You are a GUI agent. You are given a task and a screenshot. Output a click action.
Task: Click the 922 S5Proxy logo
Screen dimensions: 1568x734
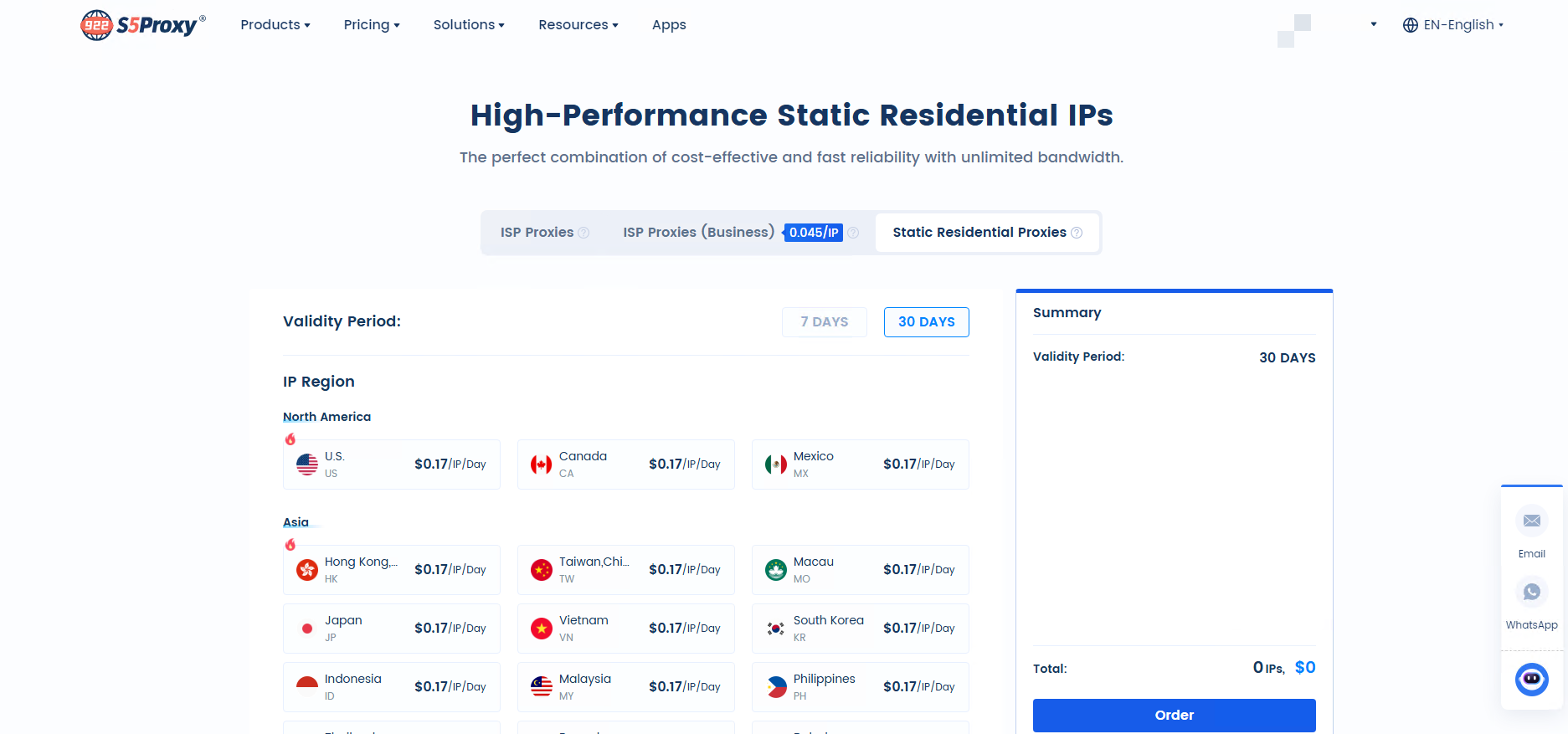(143, 25)
